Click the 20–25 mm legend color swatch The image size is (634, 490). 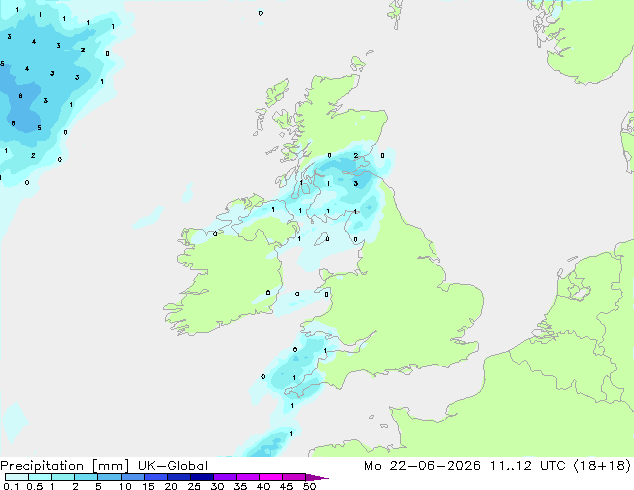pos(178,477)
